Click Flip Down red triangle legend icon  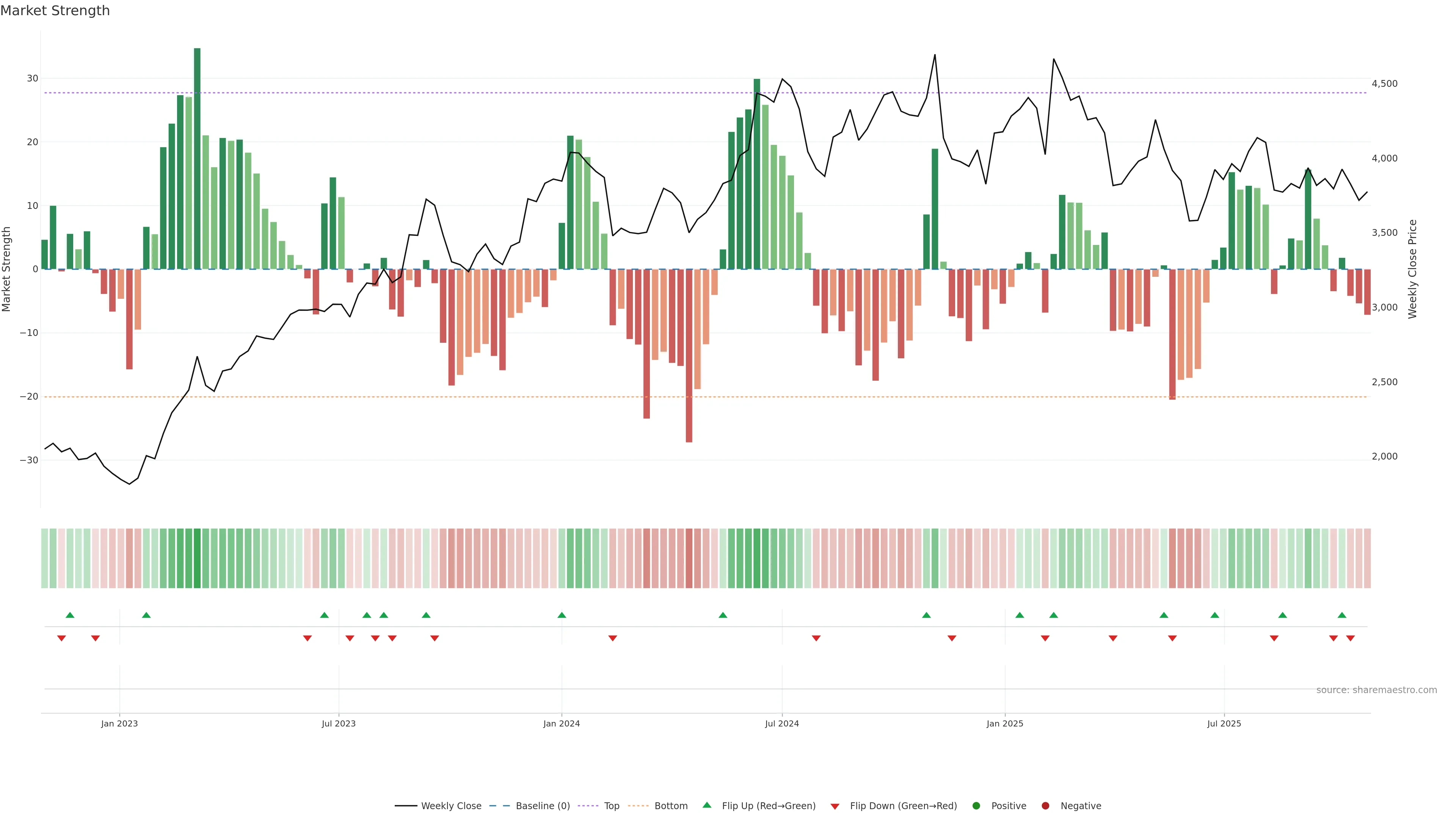835,806
